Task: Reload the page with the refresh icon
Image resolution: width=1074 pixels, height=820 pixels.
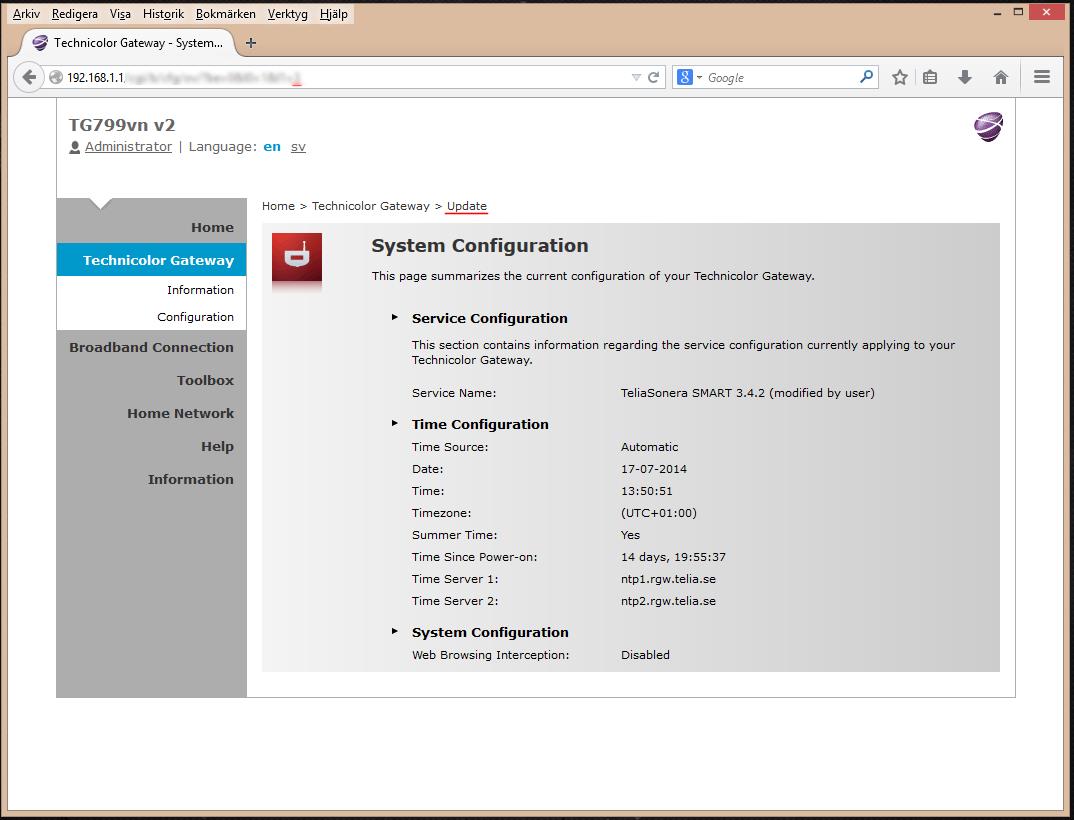Action: (x=653, y=77)
